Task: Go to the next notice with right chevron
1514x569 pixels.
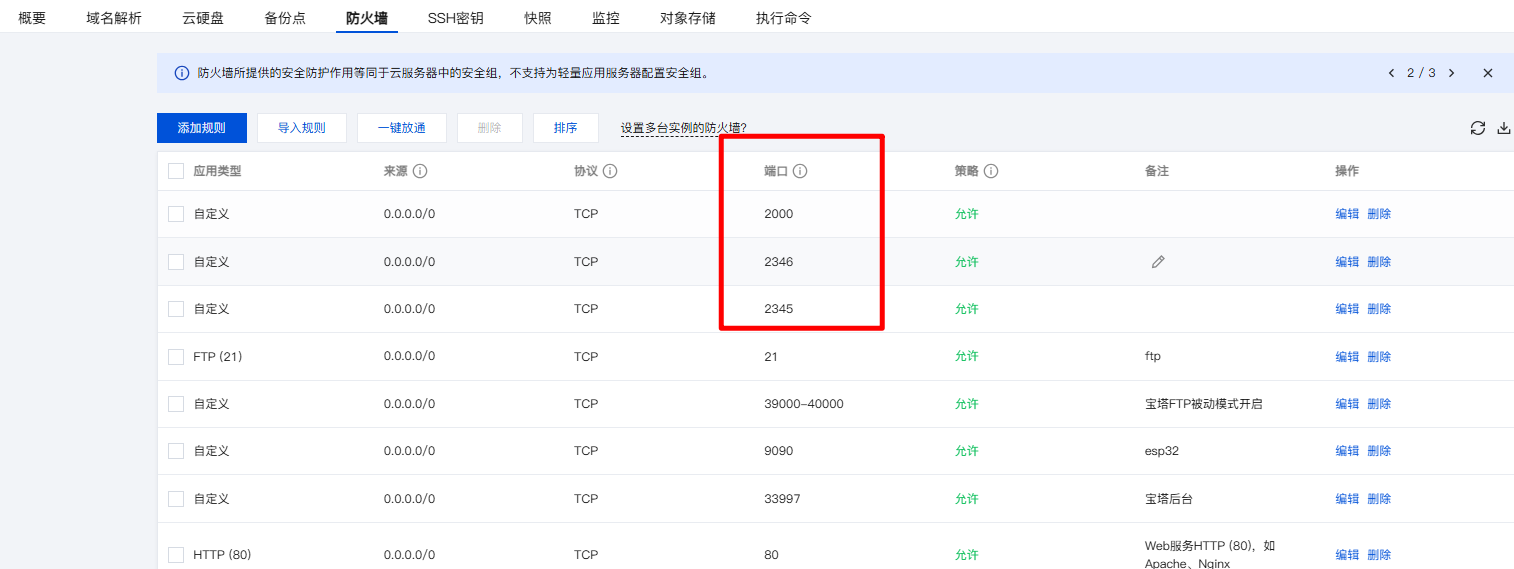Action: [1451, 73]
